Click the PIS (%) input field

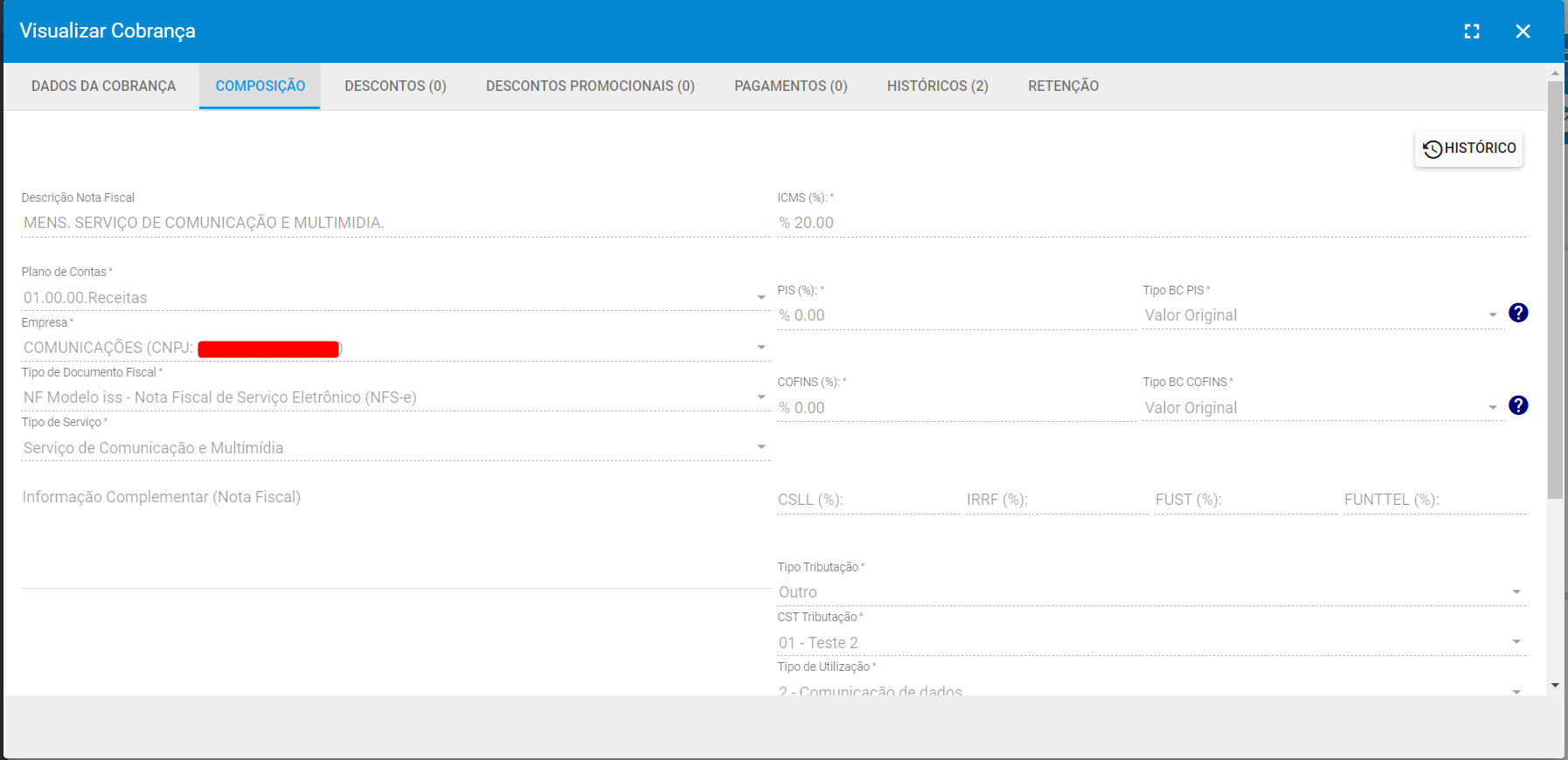click(x=957, y=315)
